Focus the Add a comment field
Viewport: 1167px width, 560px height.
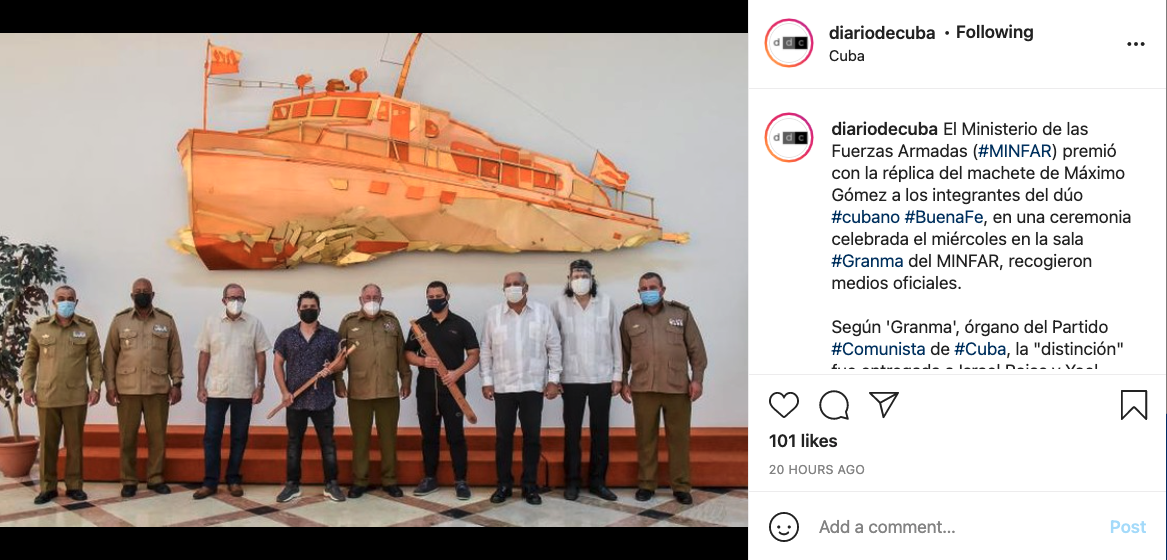point(956,527)
